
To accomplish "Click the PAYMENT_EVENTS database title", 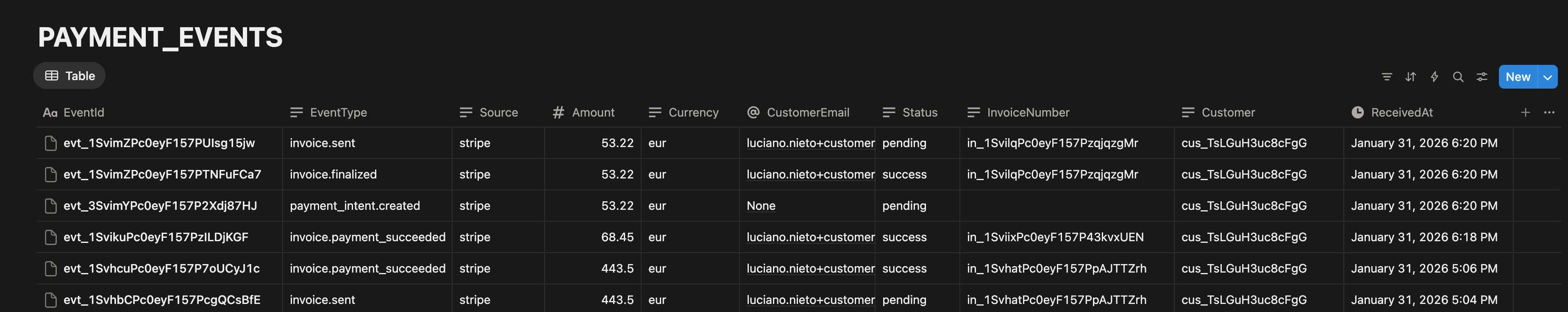I will (161, 37).
